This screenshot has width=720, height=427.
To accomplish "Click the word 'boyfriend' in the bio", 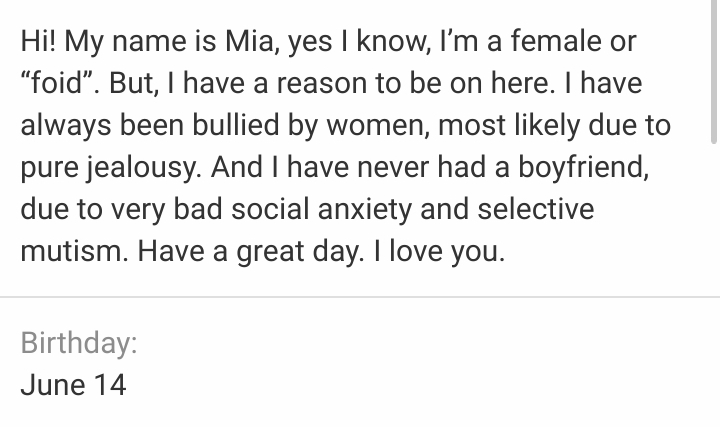I will pyautogui.click(x=583, y=167).
